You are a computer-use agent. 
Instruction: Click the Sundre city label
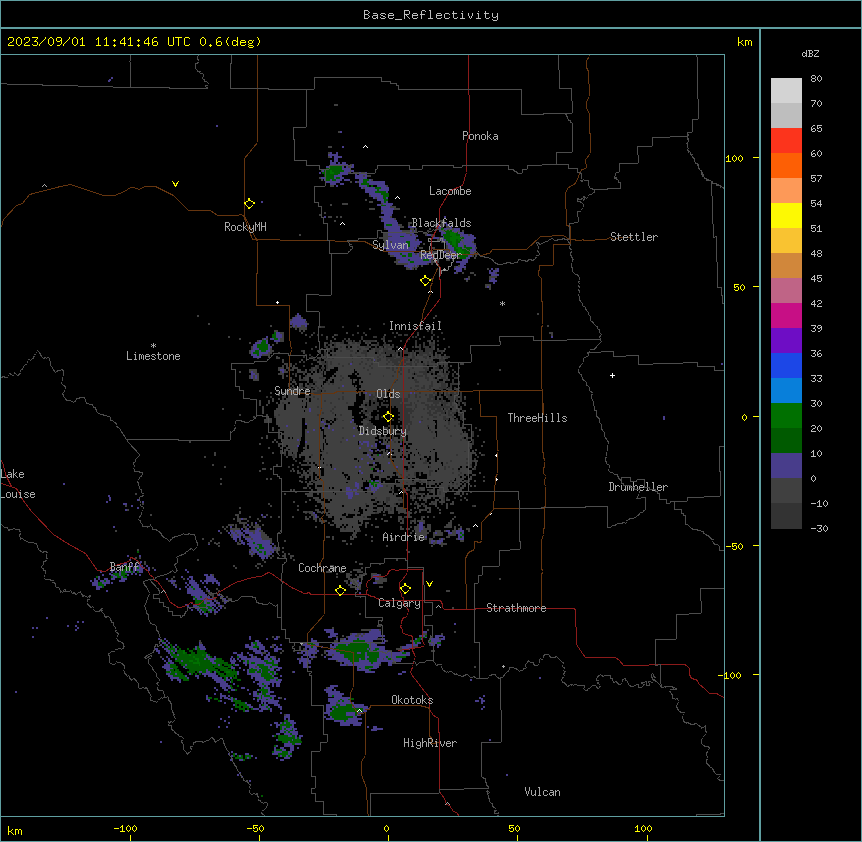pyautogui.click(x=292, y=391)
